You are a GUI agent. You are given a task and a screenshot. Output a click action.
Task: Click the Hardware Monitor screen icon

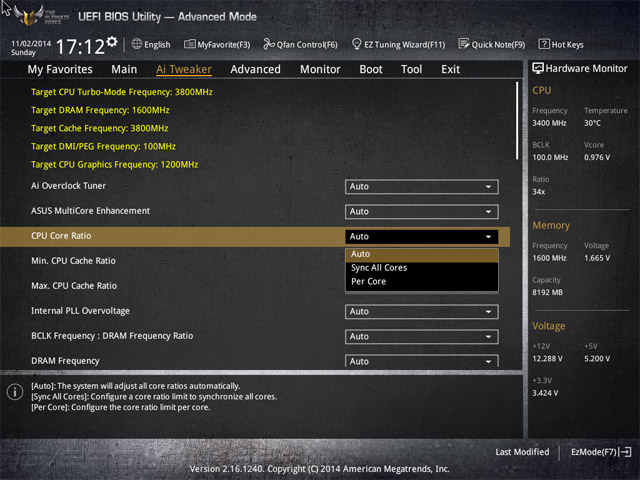538,68
